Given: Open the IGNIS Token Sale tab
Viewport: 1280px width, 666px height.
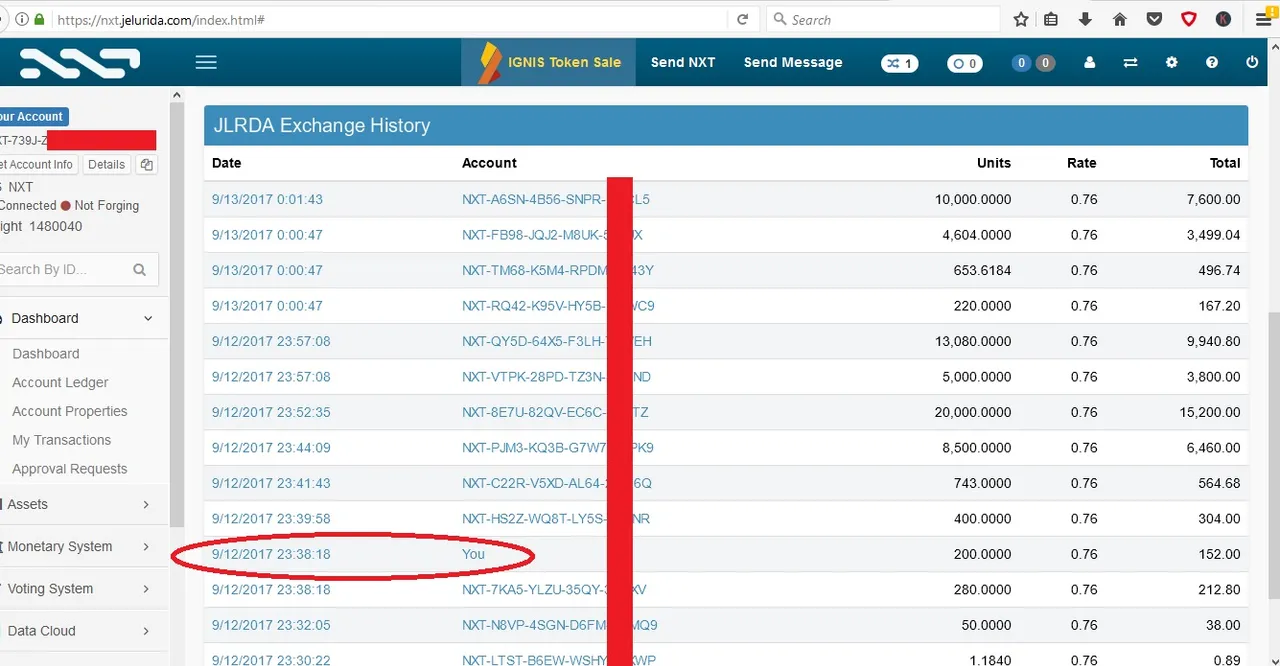Looking at the screenshot, I should pos(548,62).
